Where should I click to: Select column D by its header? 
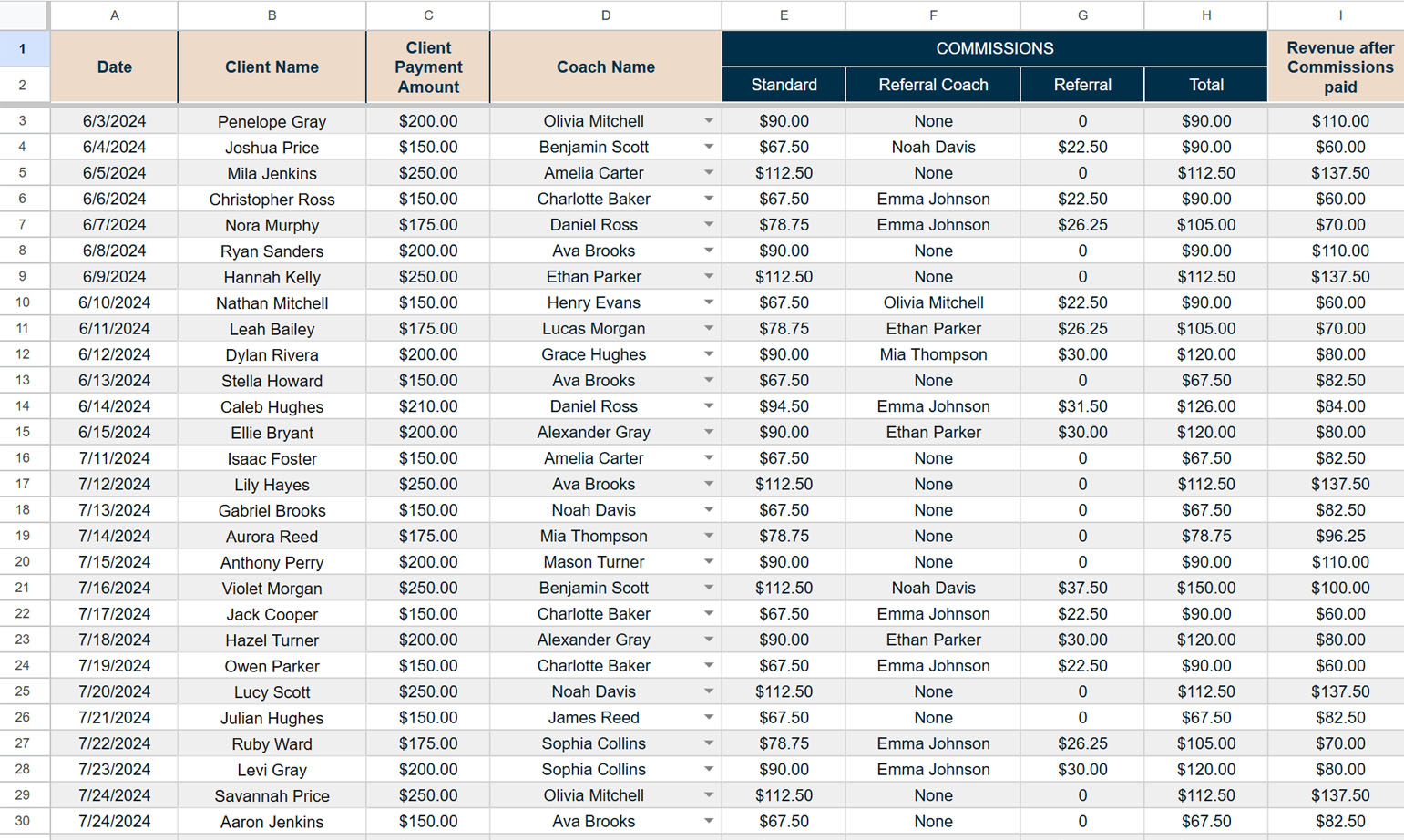[x=606, y=15]
